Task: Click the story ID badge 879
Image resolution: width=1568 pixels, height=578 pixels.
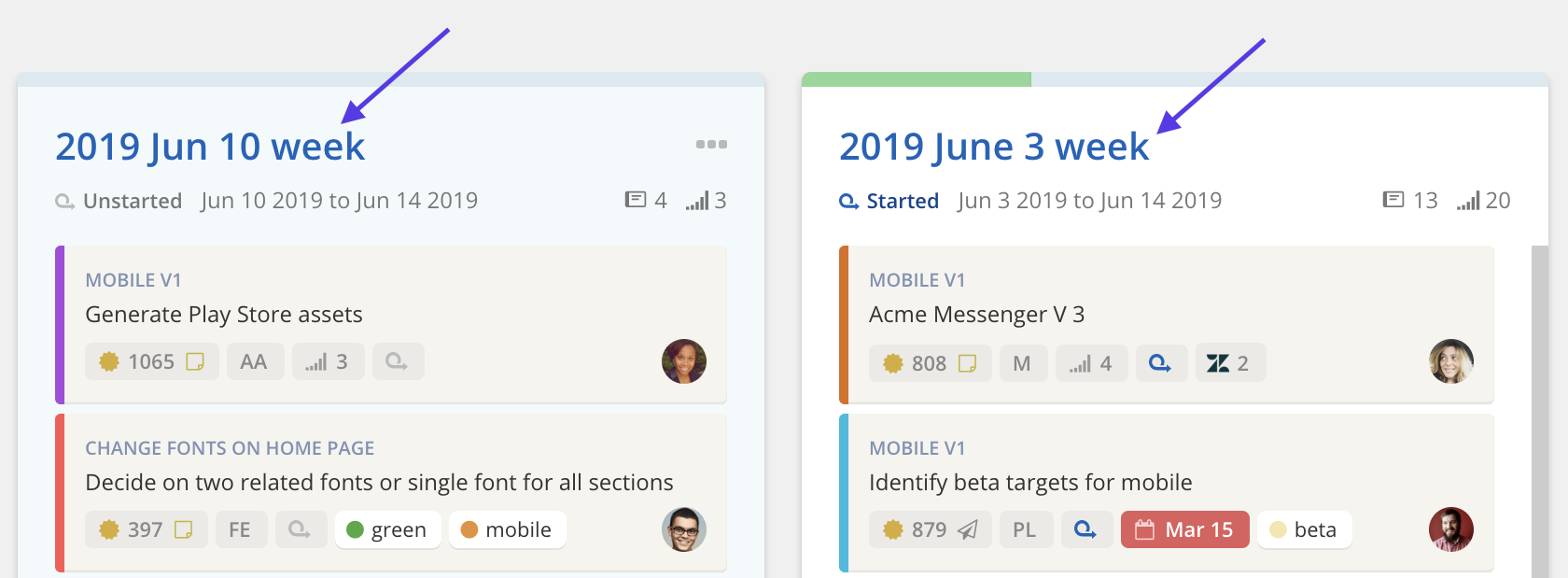Action: tap(931, 529)
